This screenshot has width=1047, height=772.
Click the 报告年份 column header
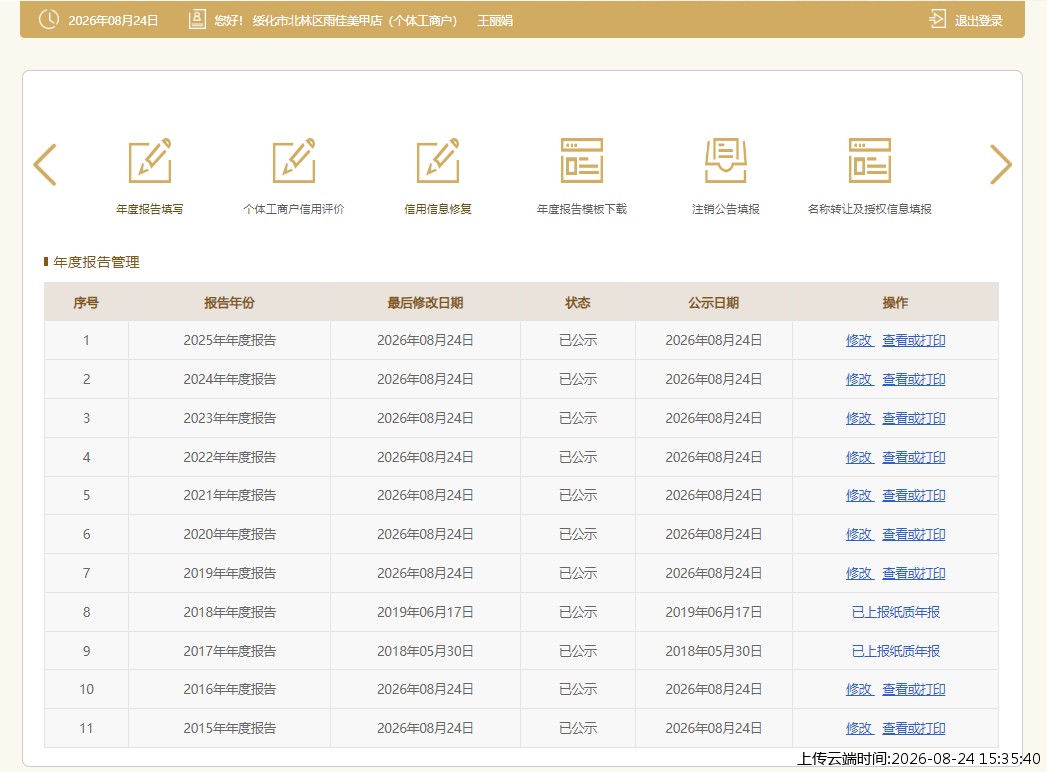click(229, 303)
